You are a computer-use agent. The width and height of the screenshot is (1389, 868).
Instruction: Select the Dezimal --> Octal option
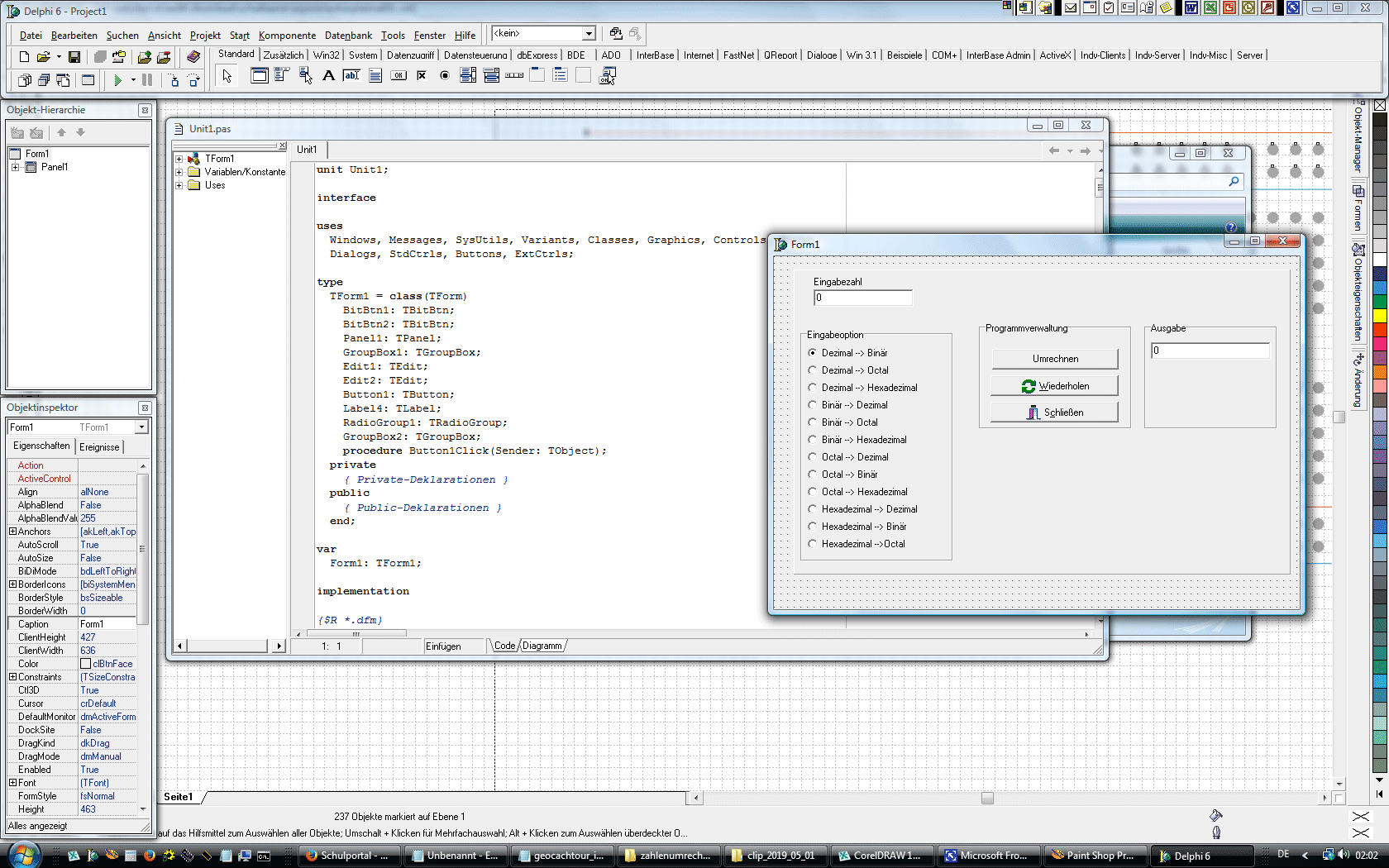point(848,370)
